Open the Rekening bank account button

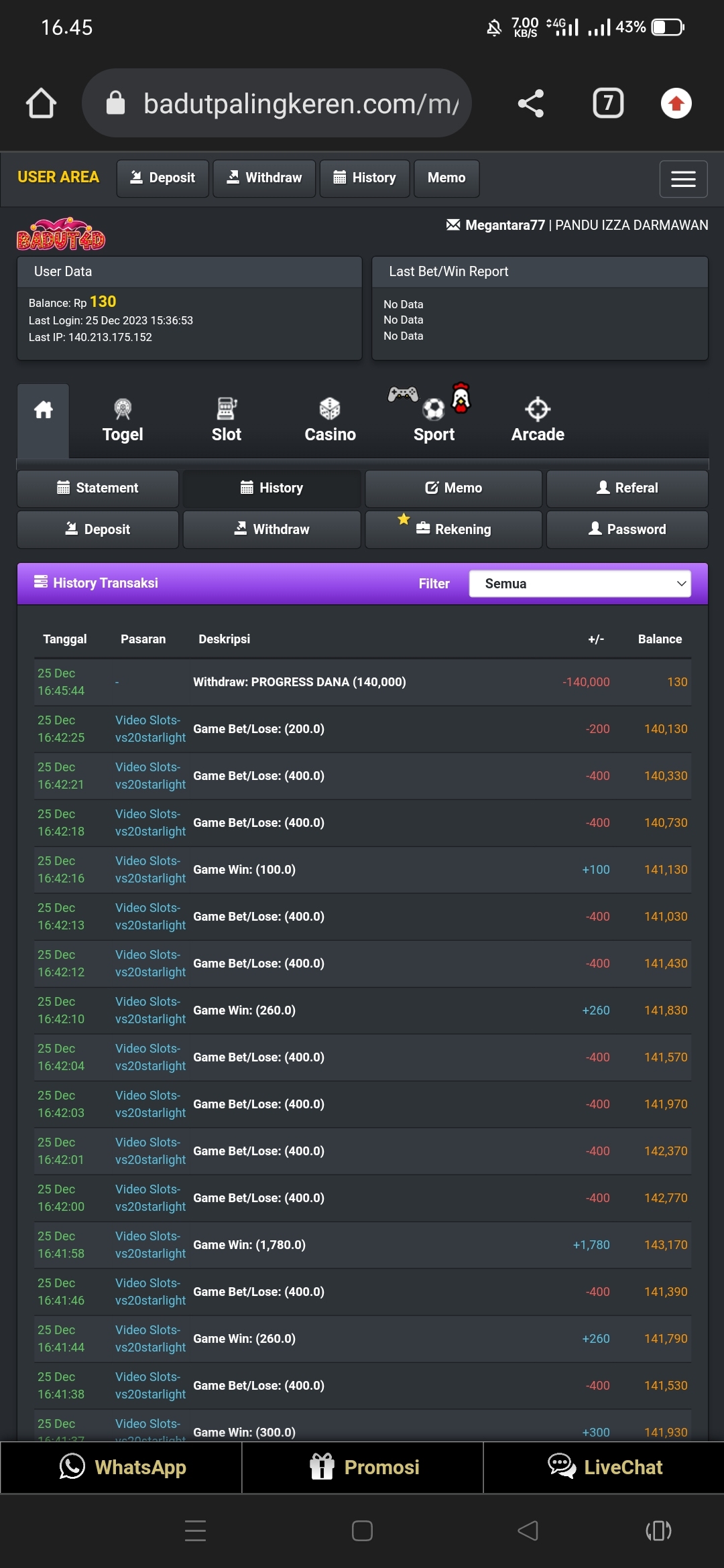coord(454,529)
